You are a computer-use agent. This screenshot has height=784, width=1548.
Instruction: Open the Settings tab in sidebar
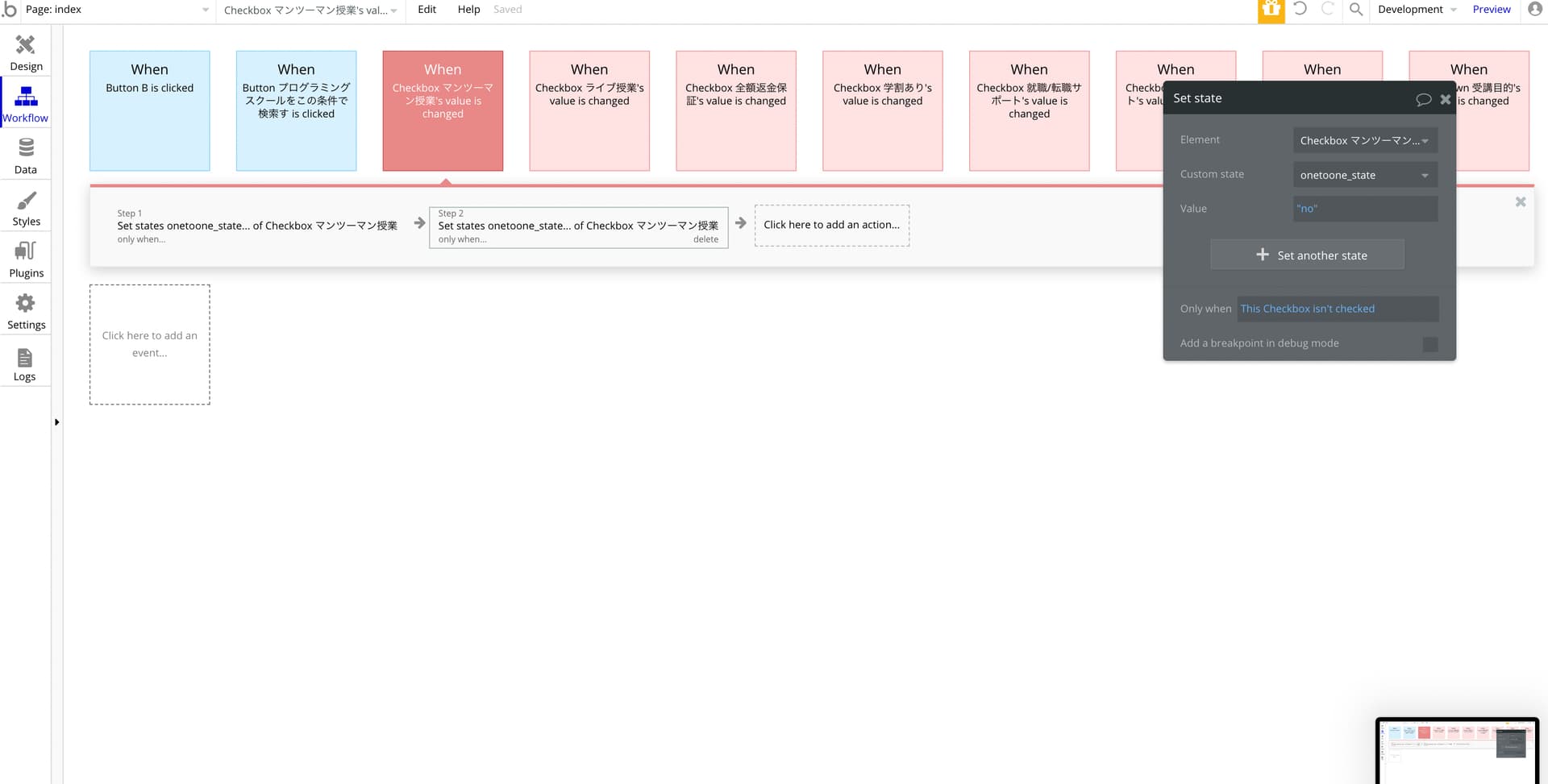click(x=26, y=311)
